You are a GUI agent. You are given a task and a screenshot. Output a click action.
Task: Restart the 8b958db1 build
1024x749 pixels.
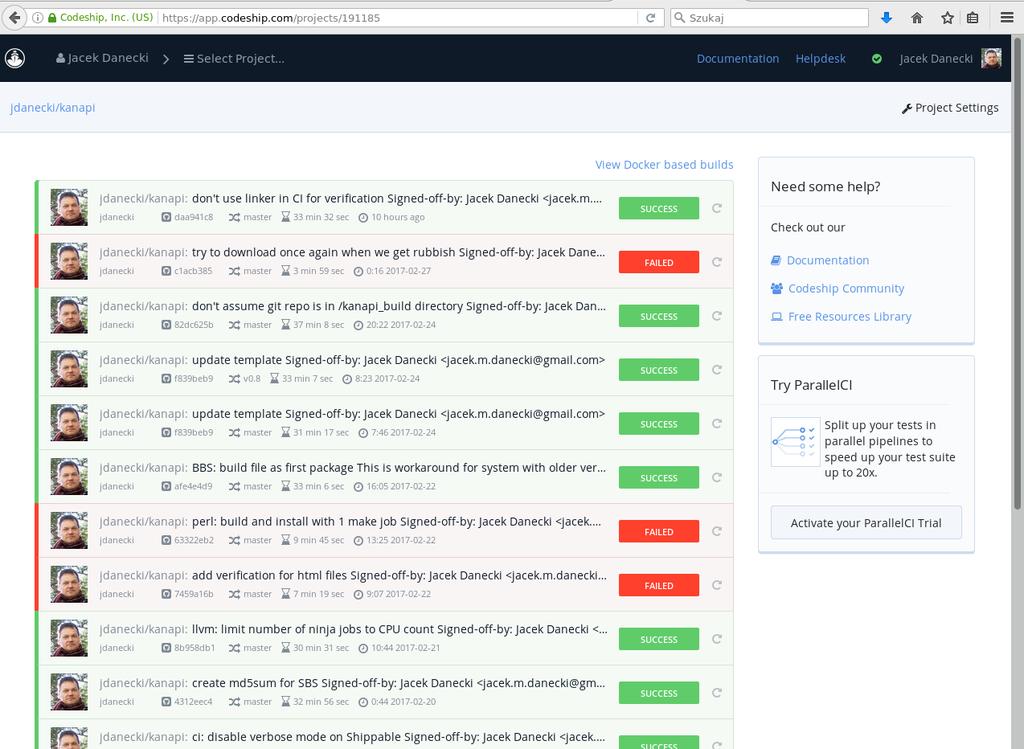pos(716,639)
